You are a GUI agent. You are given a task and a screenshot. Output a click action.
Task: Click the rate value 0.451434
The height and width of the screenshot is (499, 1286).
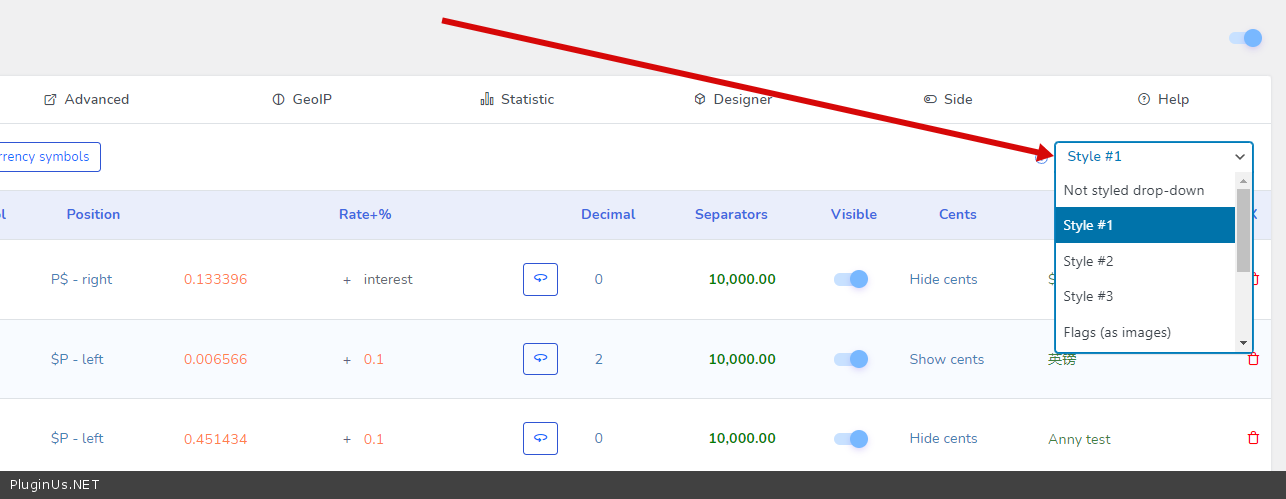coord(215,439)
